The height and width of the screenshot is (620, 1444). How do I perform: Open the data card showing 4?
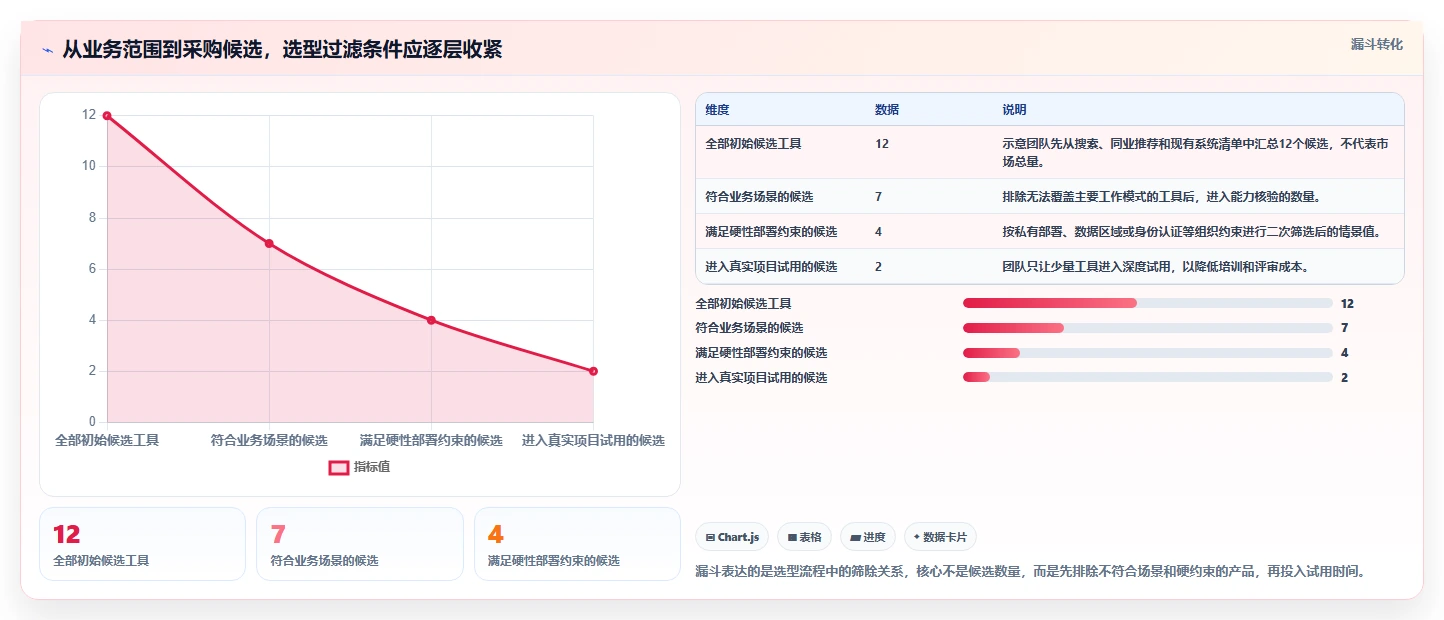pyautogui.click(x=577, y=544)
